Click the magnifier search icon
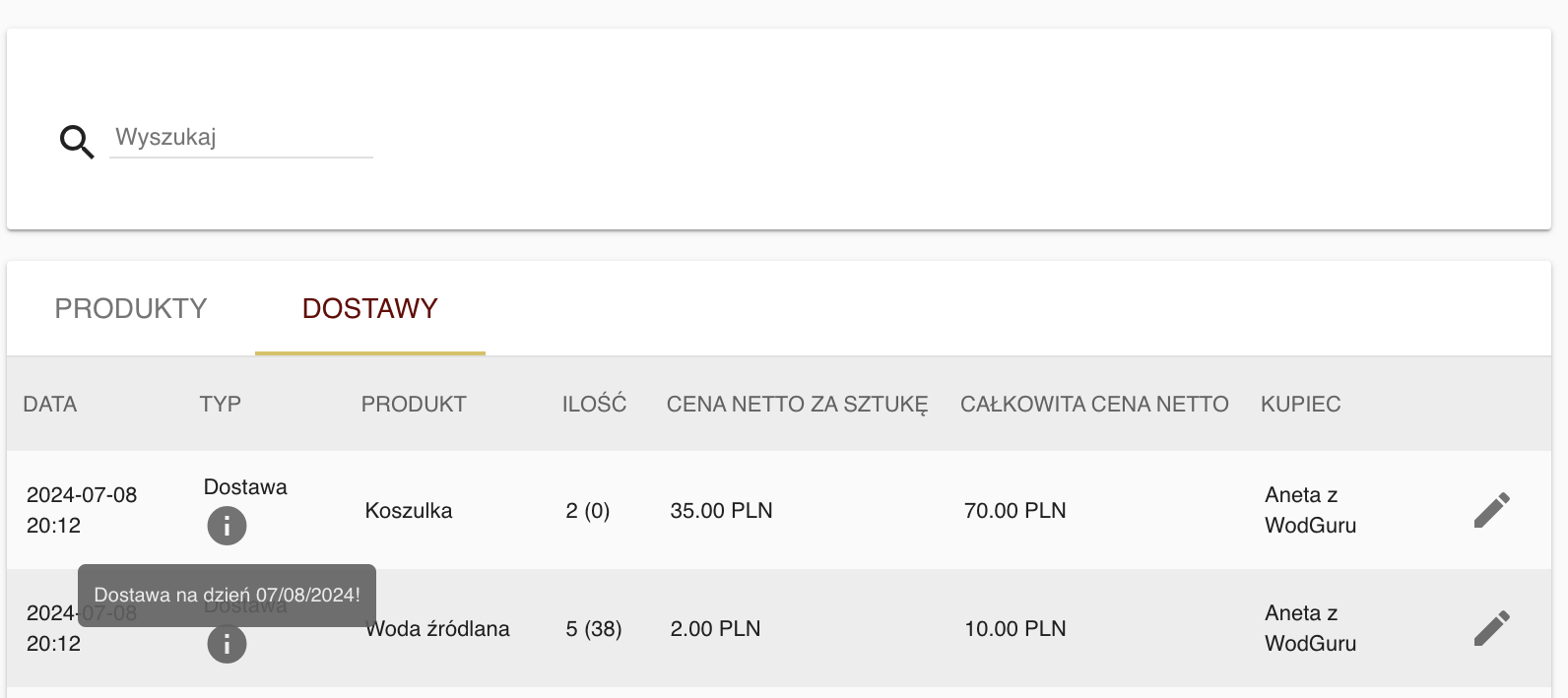 tap(77, 142)
